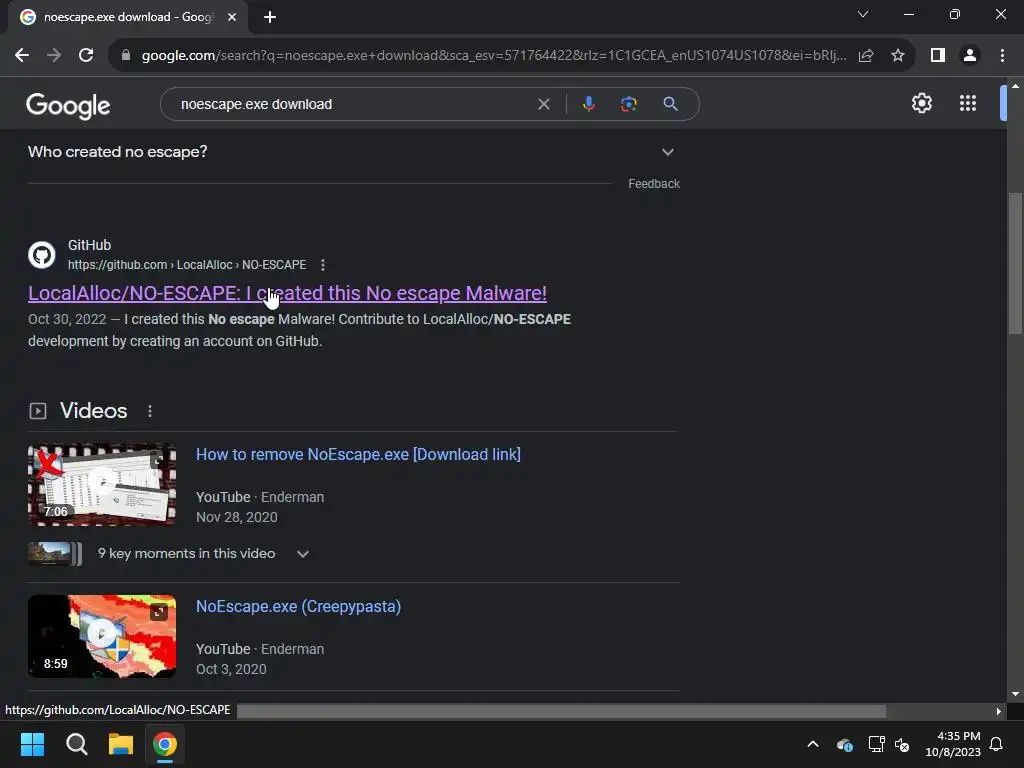
Task: Toggle the Chrome side panel icon
Action: click(x=938, y=56)
